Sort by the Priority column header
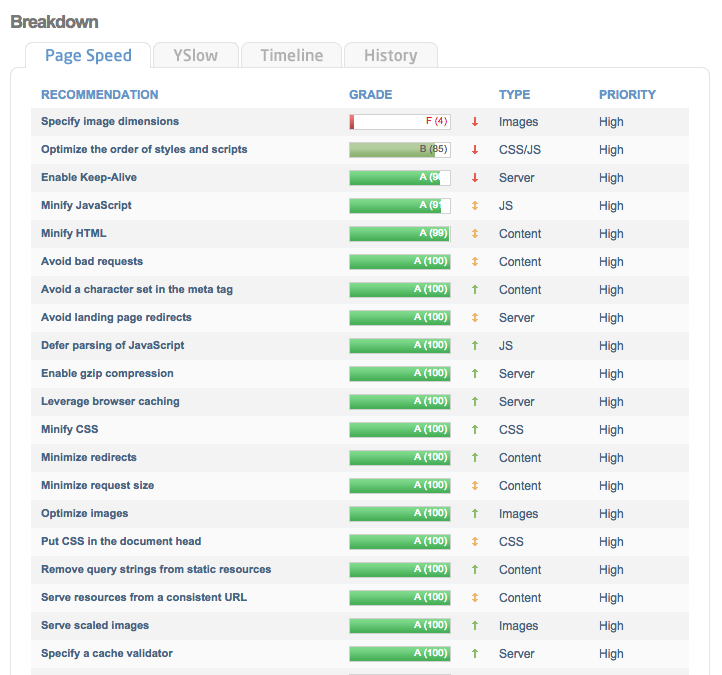Screen dimensions: 722x675 coord(627,95)
